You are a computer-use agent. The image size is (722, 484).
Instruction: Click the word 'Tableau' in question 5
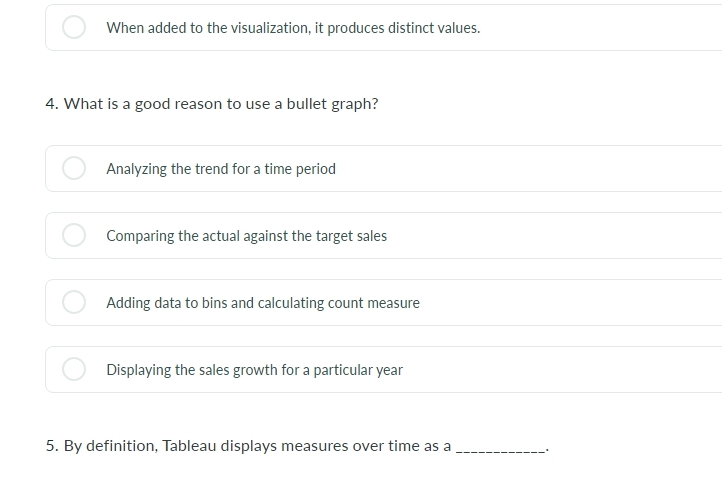click(189, 446)
